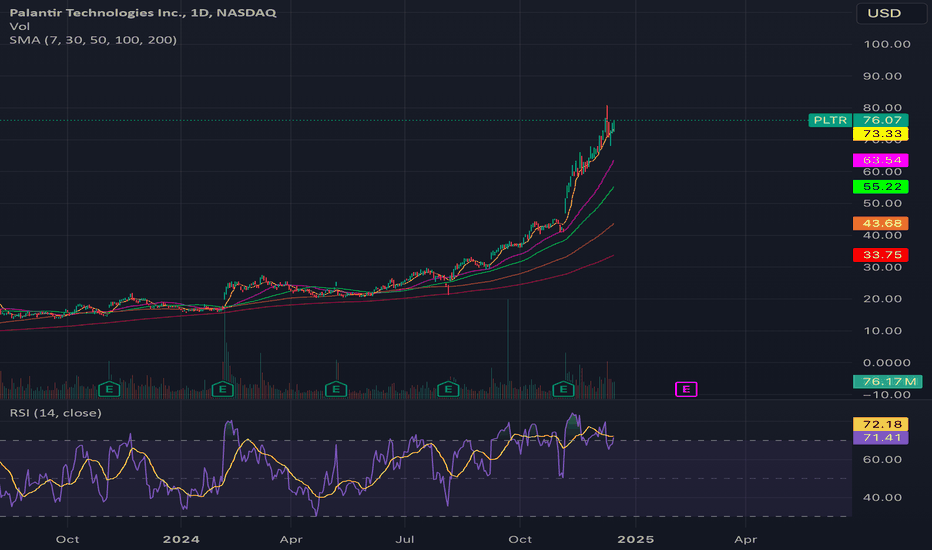Open the USD currency selector
This screenshot has height=550, width=932.
[891, 13]
